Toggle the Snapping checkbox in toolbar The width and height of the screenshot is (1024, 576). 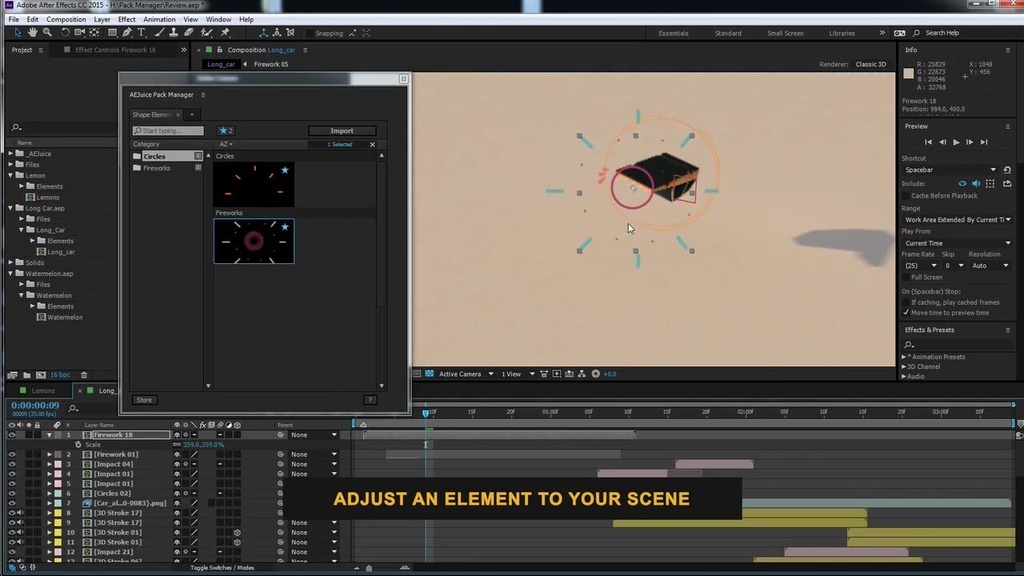coord(310,33)
